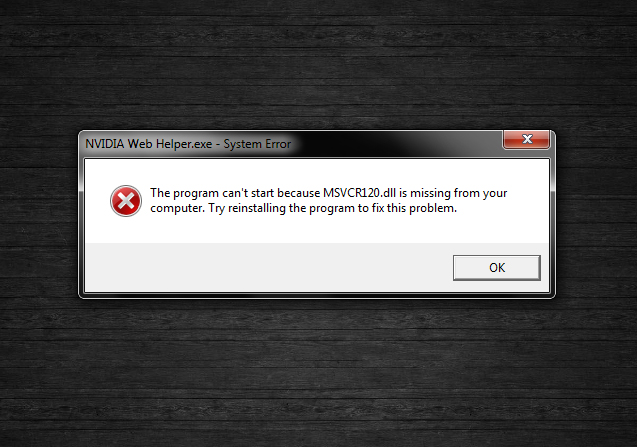Screen dimensions: 637x447
Task: Click the dark wood desktop above the dialog
Action: [317, 65]
